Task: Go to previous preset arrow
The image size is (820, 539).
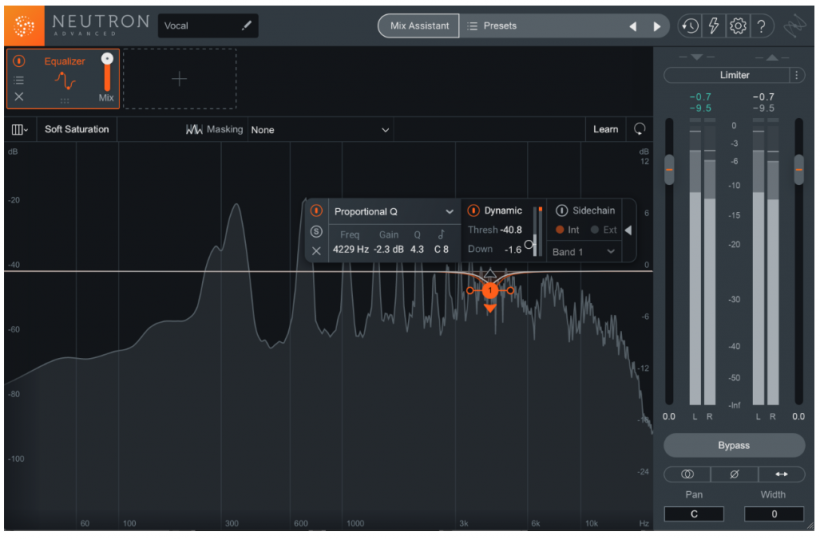Action: pos(633,26)
